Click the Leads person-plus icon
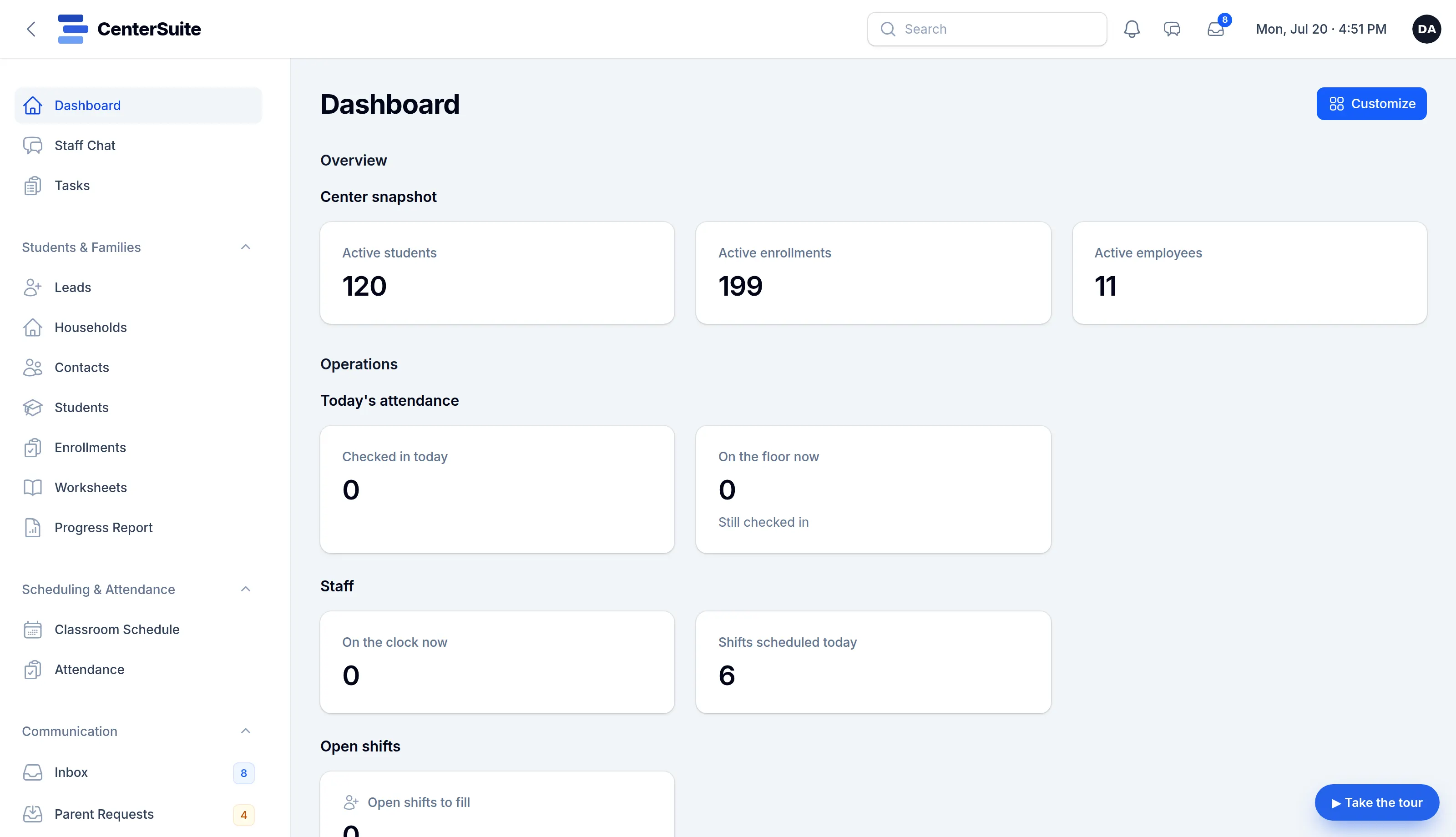The height and width of the screenshot is (837, 1456). point(33,287)
